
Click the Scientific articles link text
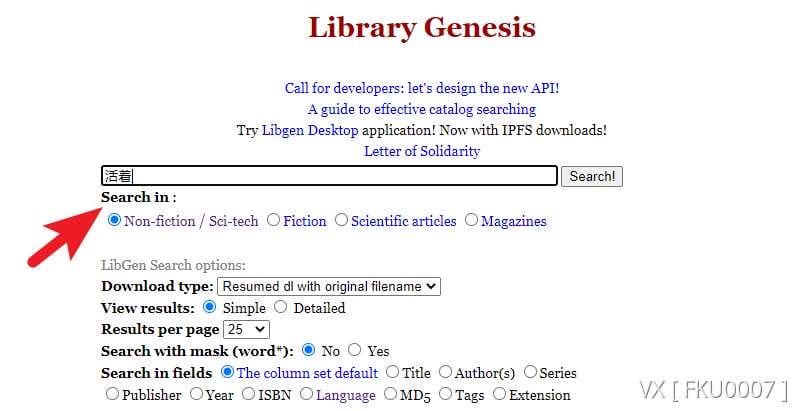pyautogui.click(x=404, y=221)
